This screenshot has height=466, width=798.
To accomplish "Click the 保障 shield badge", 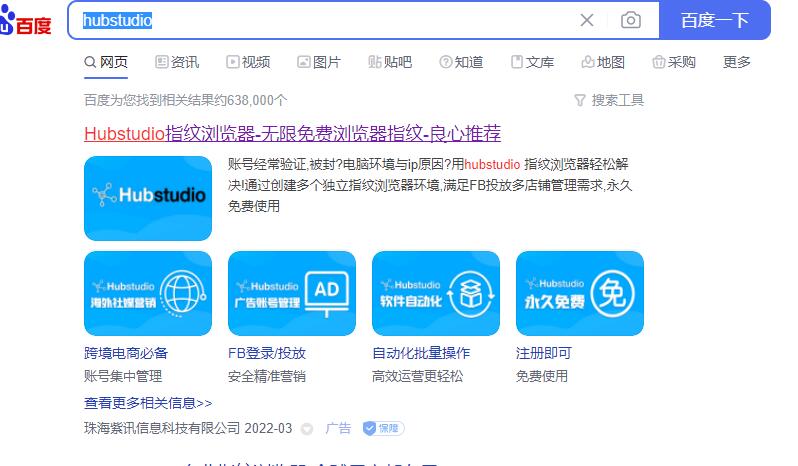I will [383, 428].
